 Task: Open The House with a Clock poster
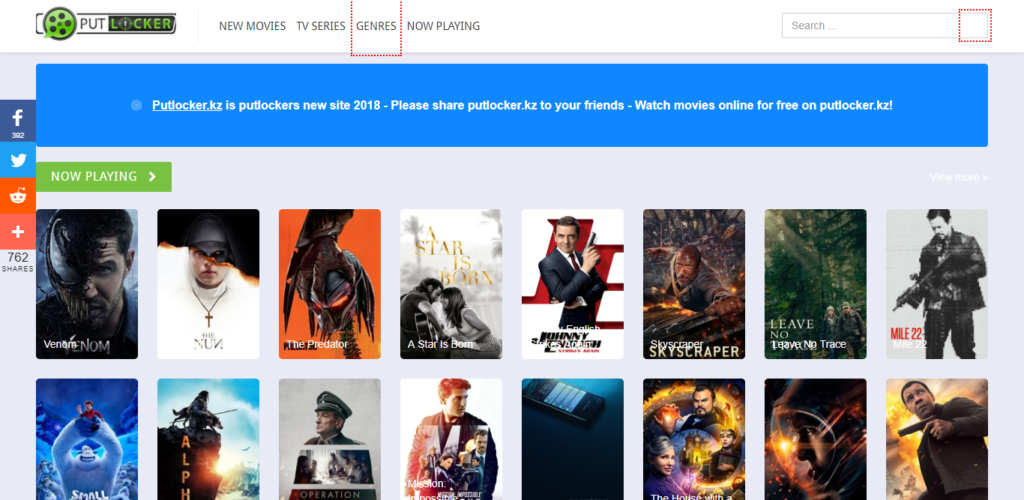click(694, 439)
